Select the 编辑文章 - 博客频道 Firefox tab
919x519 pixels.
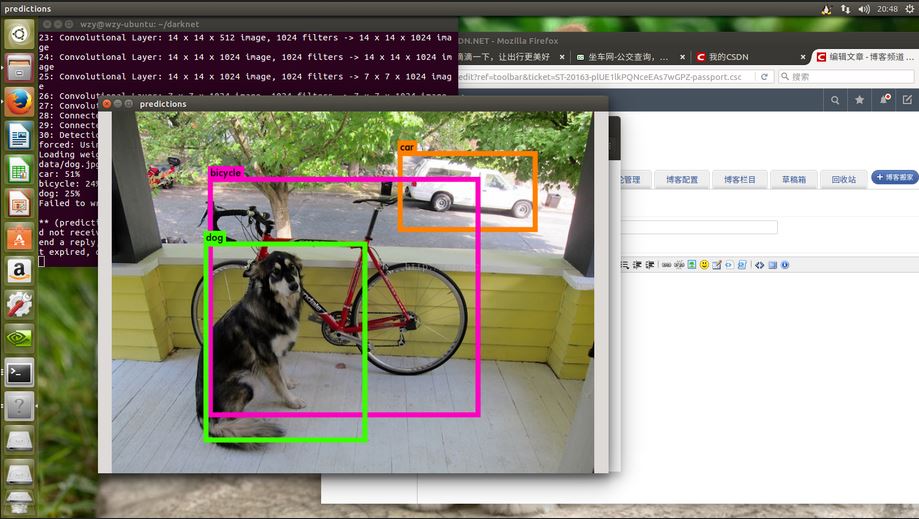pyautogui.click(x=865, y=57)
